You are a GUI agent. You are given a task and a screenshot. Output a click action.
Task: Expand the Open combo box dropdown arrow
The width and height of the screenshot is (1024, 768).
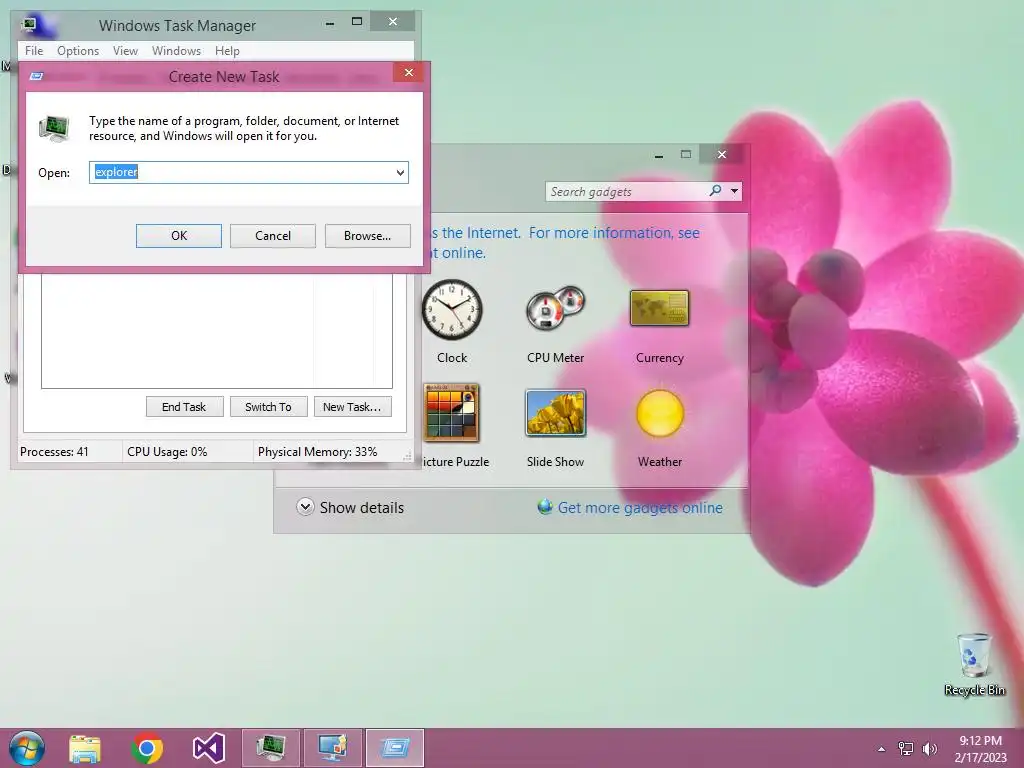click(400, 172)
